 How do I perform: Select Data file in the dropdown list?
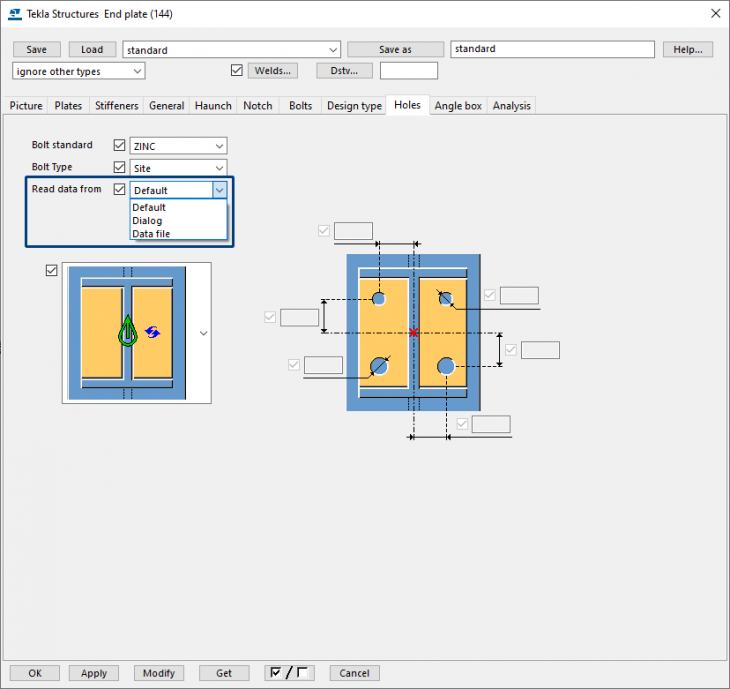coord(178,234)
